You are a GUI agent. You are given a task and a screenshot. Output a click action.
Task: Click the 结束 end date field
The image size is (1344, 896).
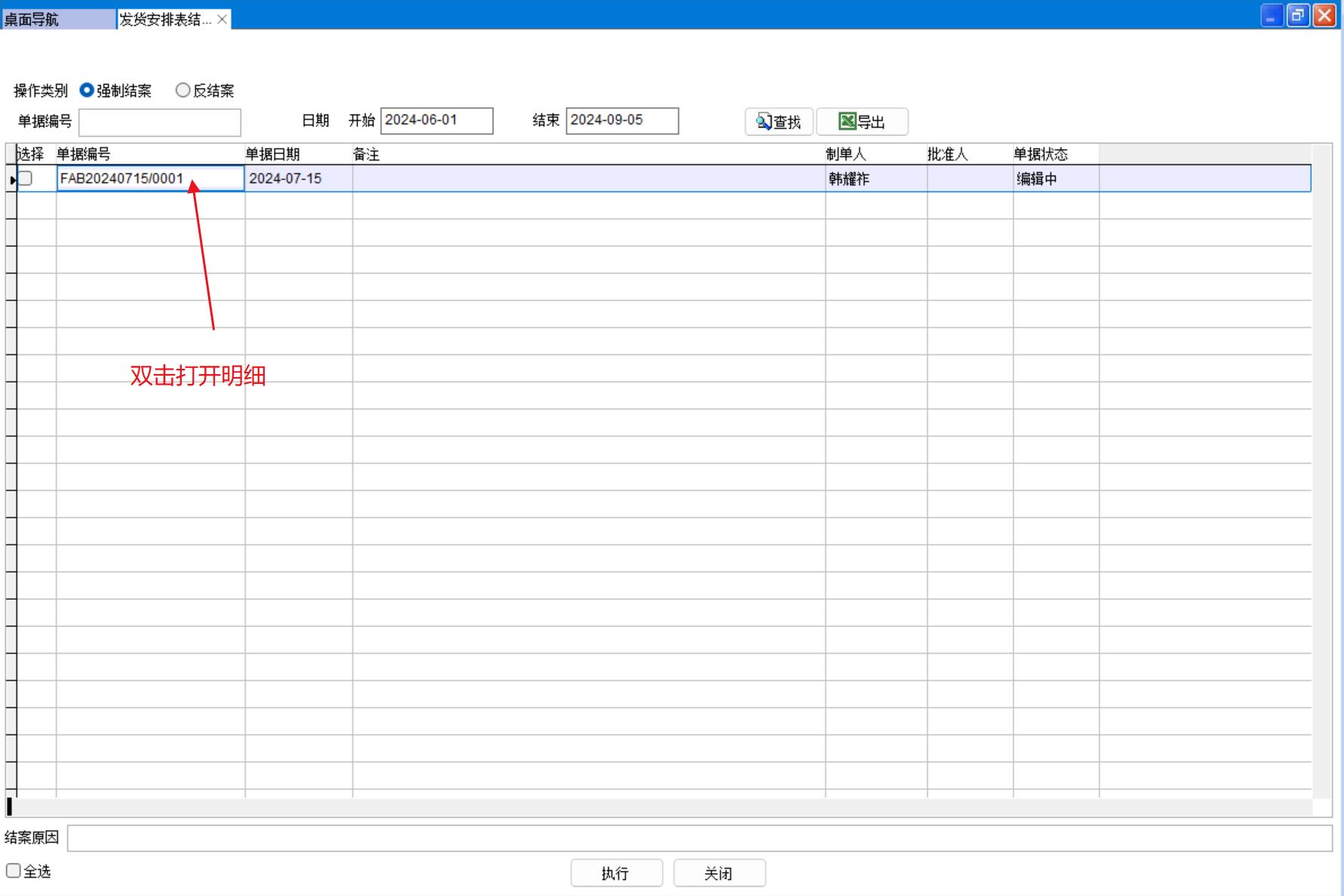point(622,121)
